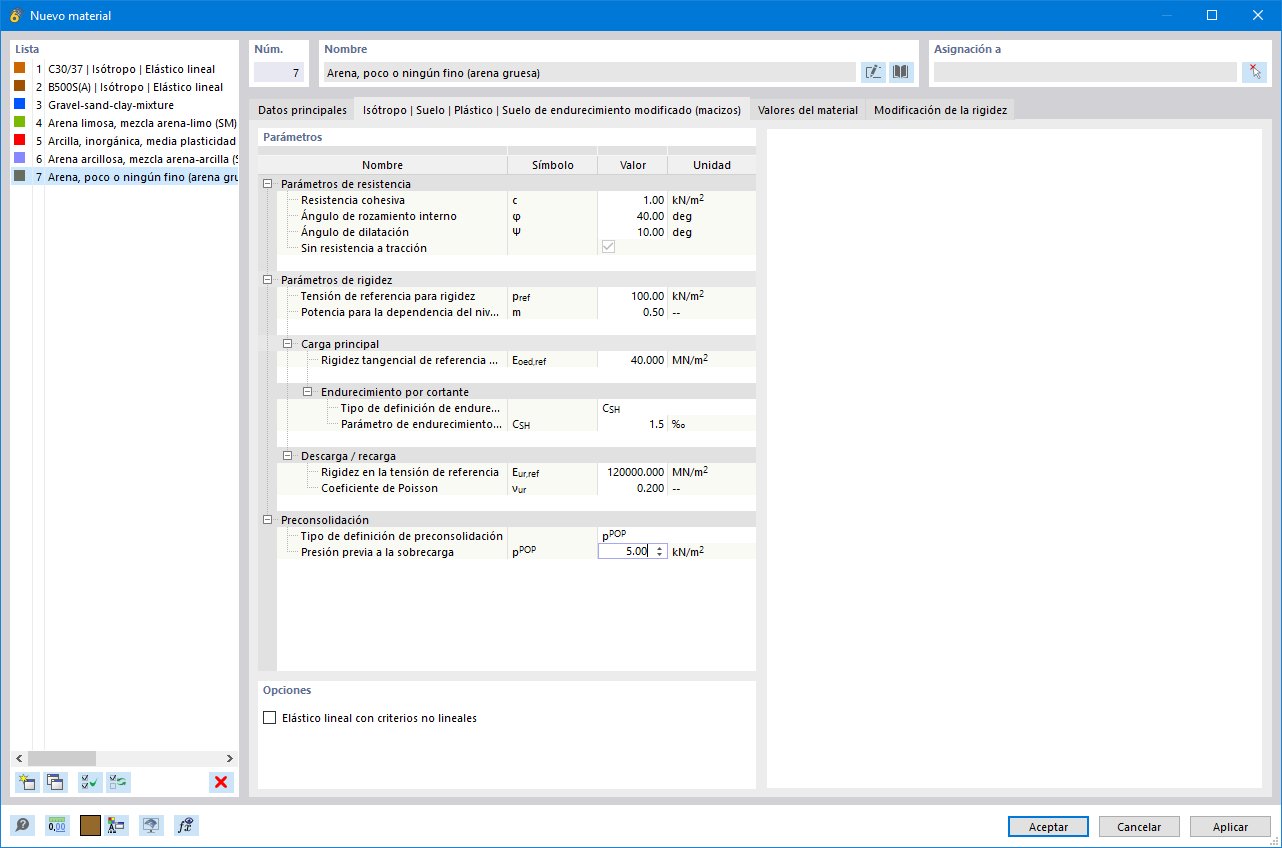Open units and decimals 0,00 icon
Image resolution: width=1282 pixels, height=848 pixels.
57,826
